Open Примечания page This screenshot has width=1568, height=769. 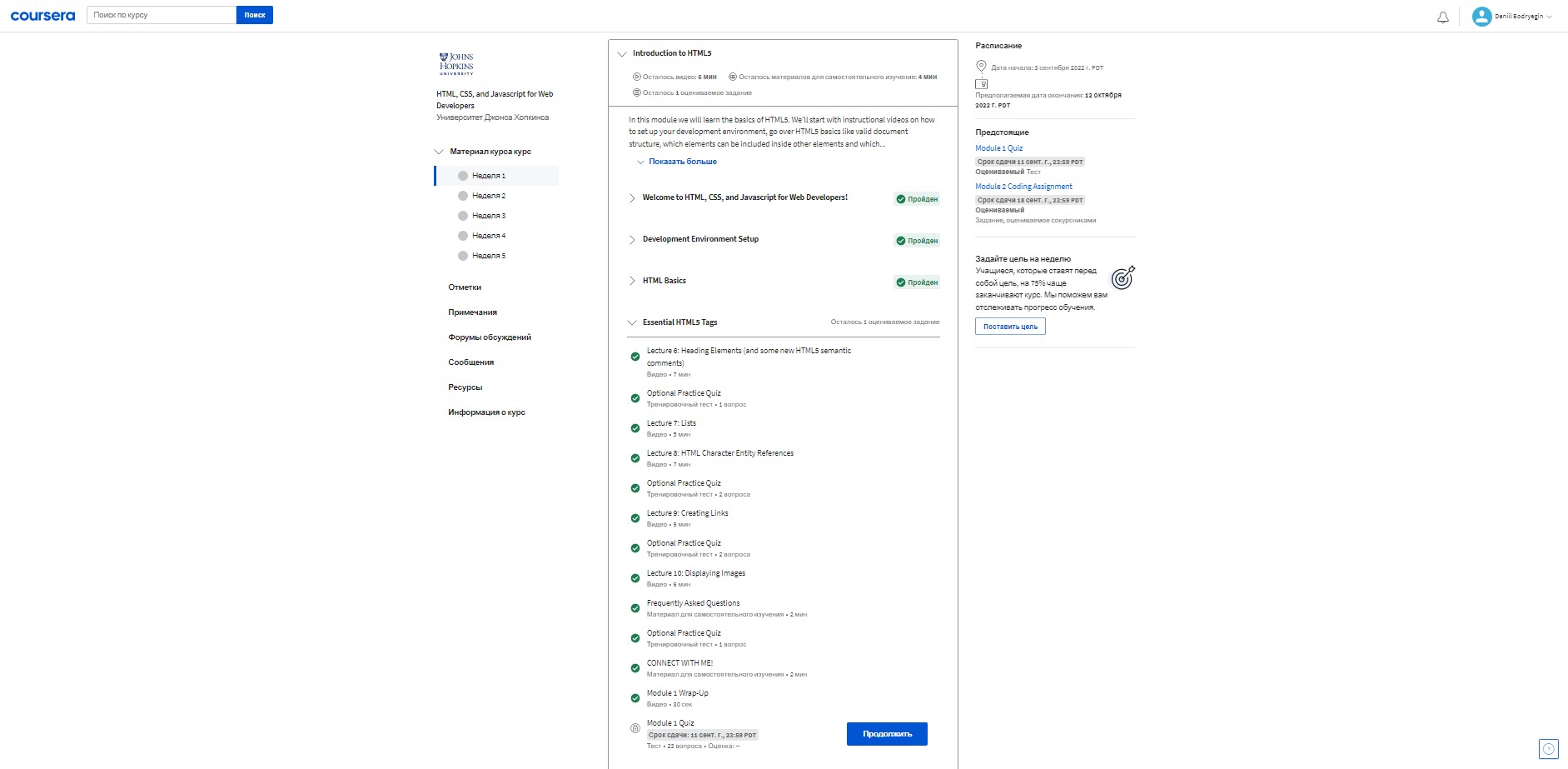coord(472,312)
